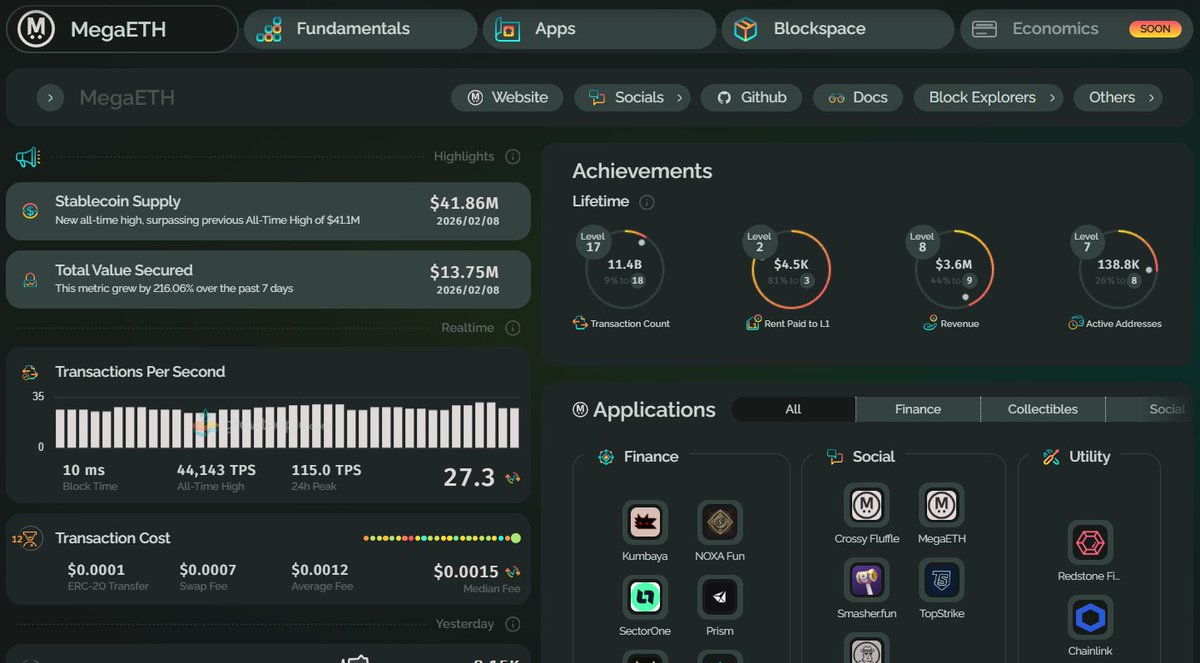This screenshot has width=1200, height=663.
Task: Click the megaphone Highlights icon
Action: (27, 157)
